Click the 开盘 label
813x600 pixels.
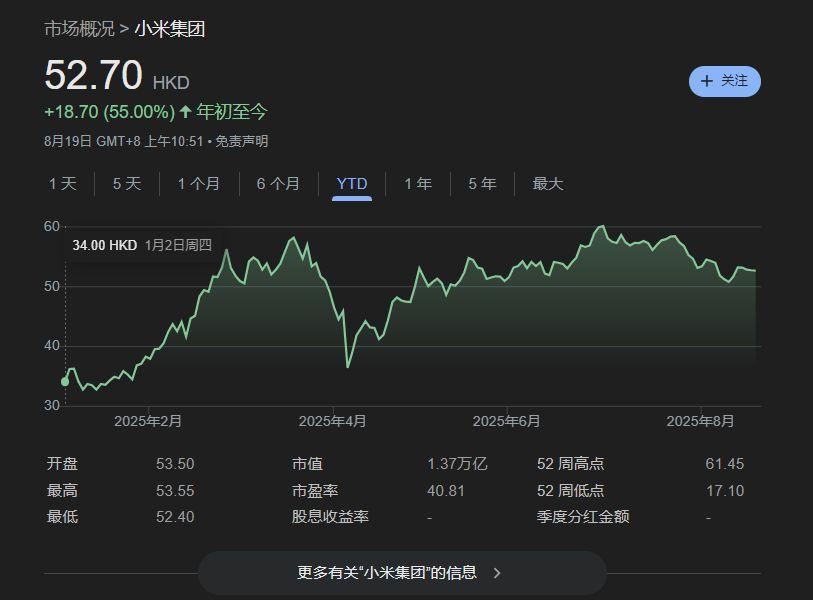click(x=62, y=464)
